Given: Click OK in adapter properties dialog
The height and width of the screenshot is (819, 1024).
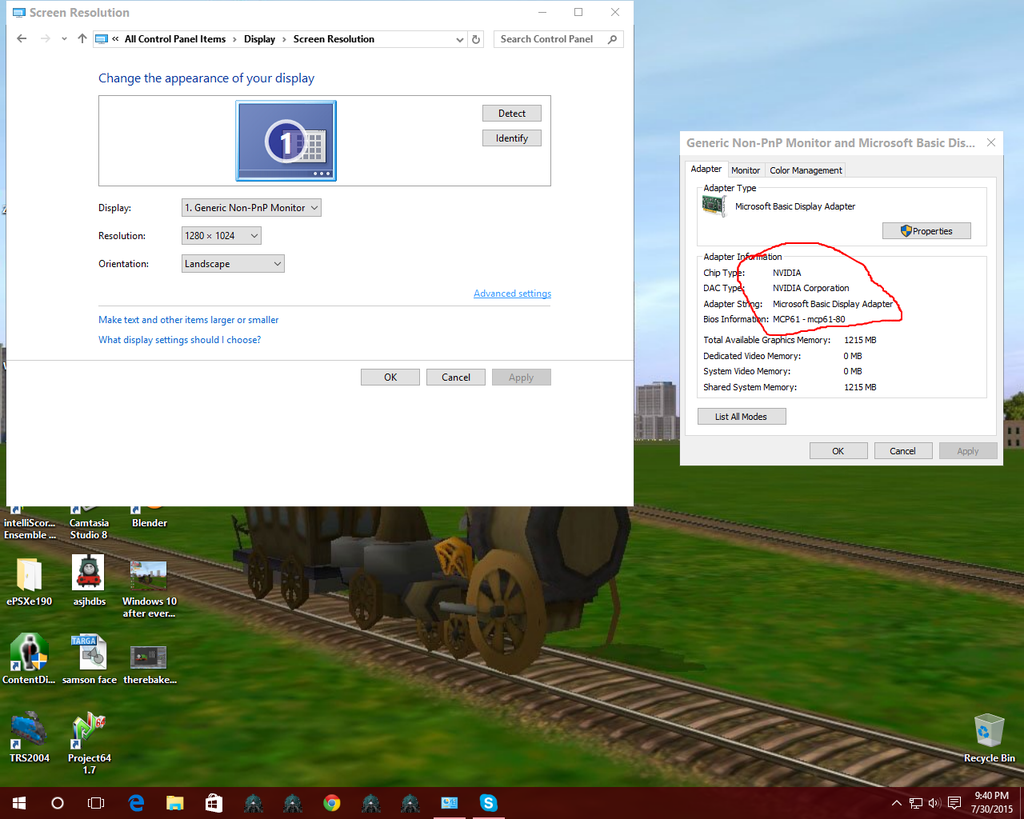Looking at the screenshot, I should (838, 451).
